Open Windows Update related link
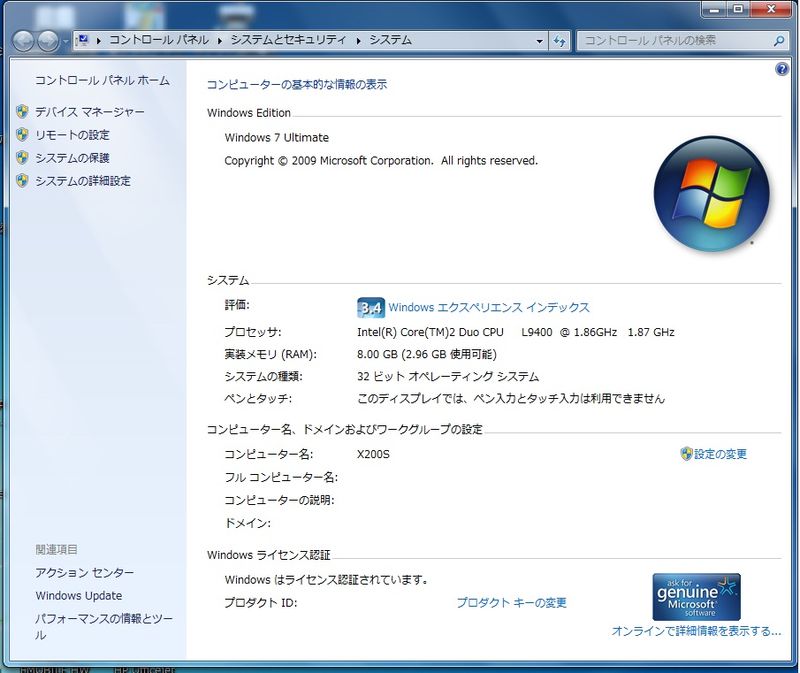Image resolution: width=800 pixels, height=673 pixels. pos(79,595)
